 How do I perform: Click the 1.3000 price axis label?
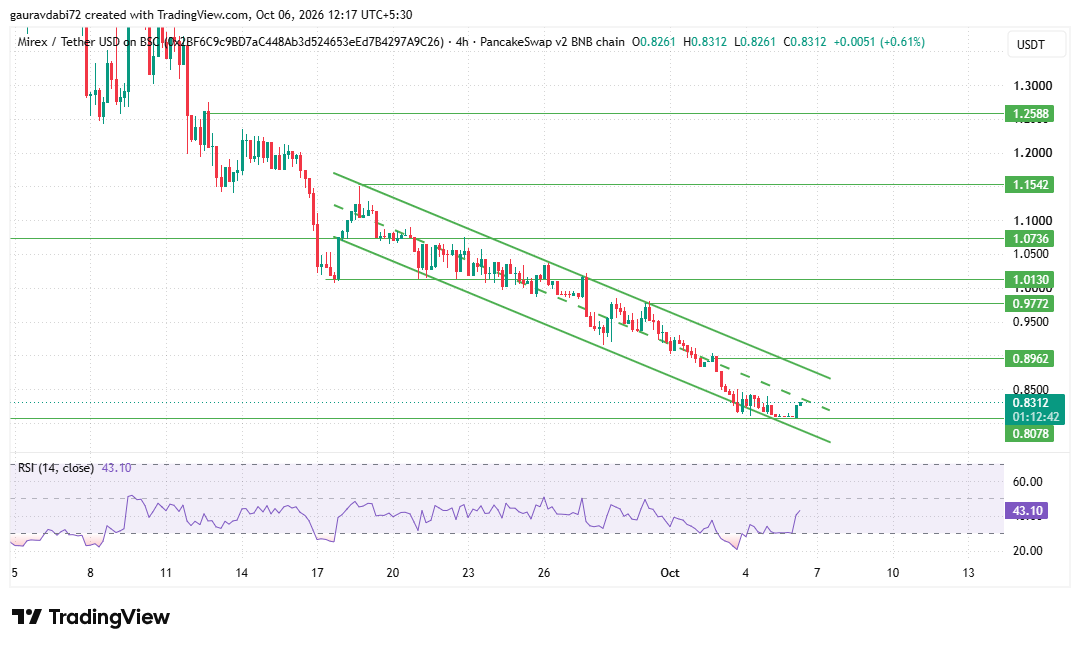tap(1032, 86)
